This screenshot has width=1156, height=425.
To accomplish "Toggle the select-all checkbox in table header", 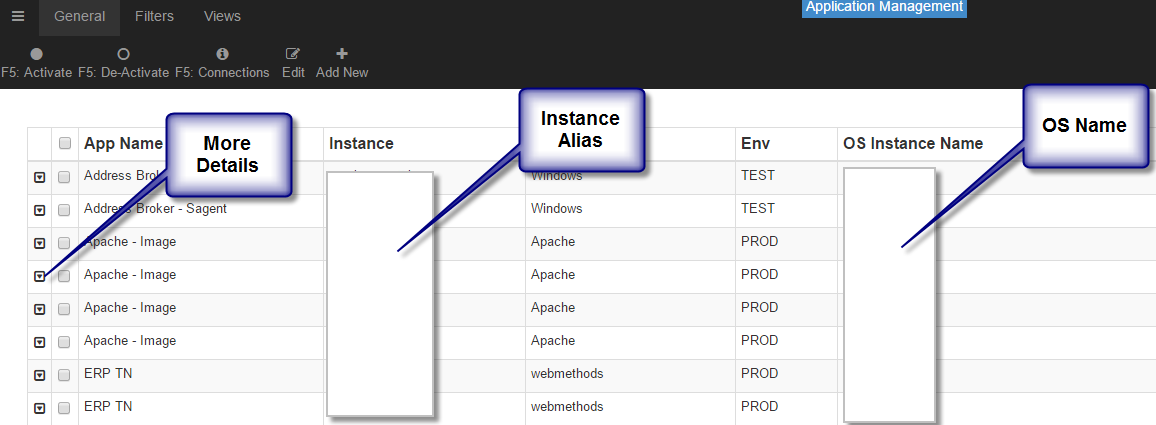I will (x=65, y=144).
